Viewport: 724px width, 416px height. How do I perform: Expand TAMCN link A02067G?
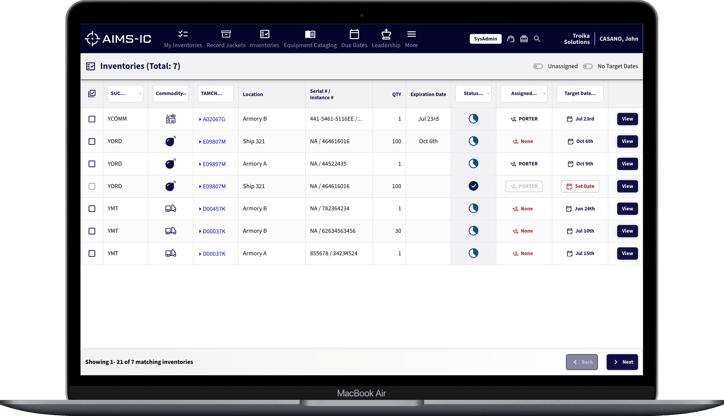click(x=212, y=119)
